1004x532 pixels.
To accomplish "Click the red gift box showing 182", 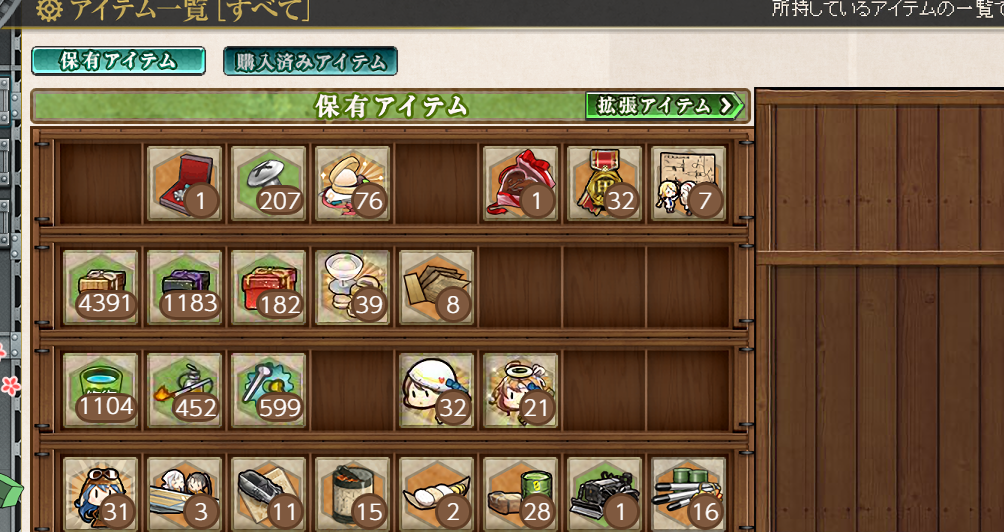I will coord(268,287).
